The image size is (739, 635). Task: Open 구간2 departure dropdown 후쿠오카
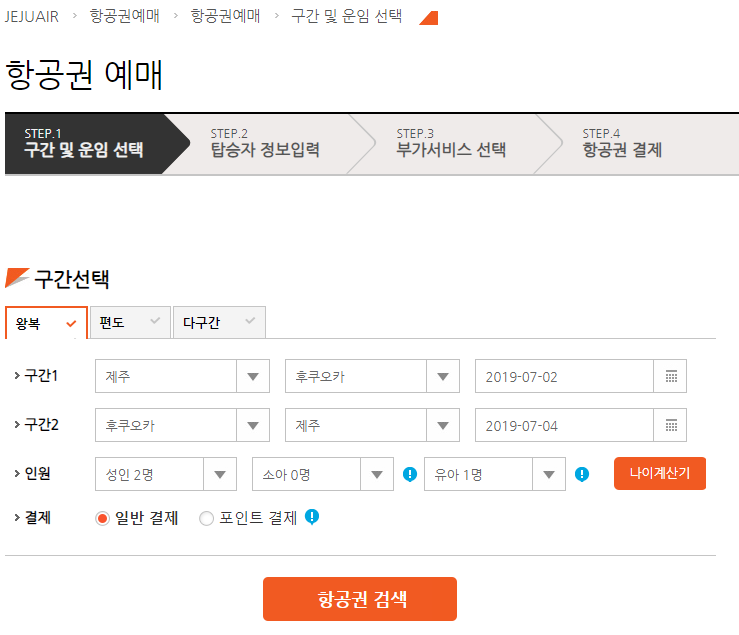pyautogui.click(x=182, y=425)
